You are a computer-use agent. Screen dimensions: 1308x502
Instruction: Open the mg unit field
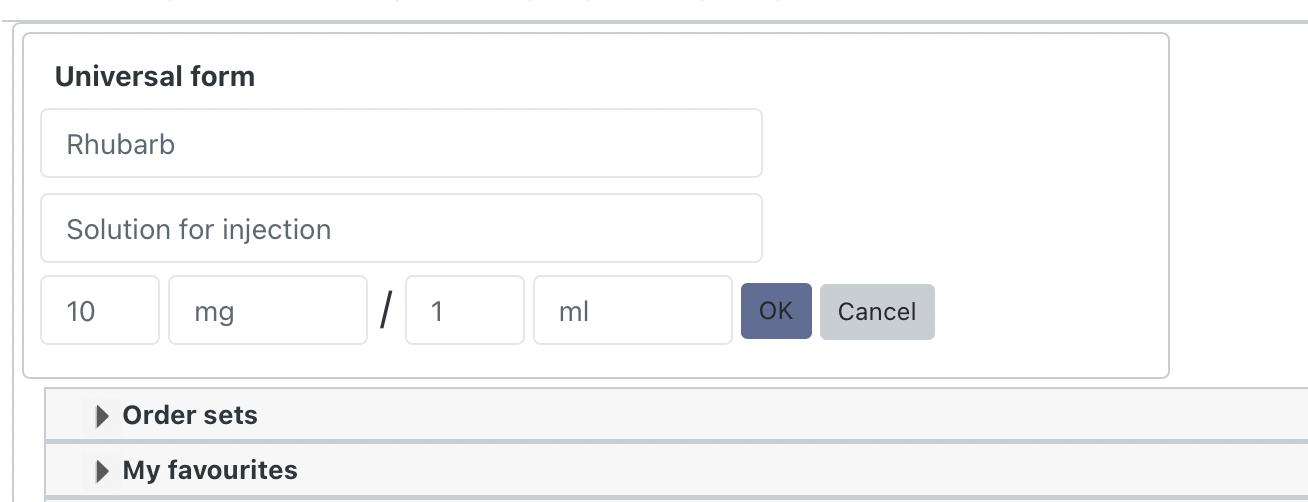coord(267,311)
